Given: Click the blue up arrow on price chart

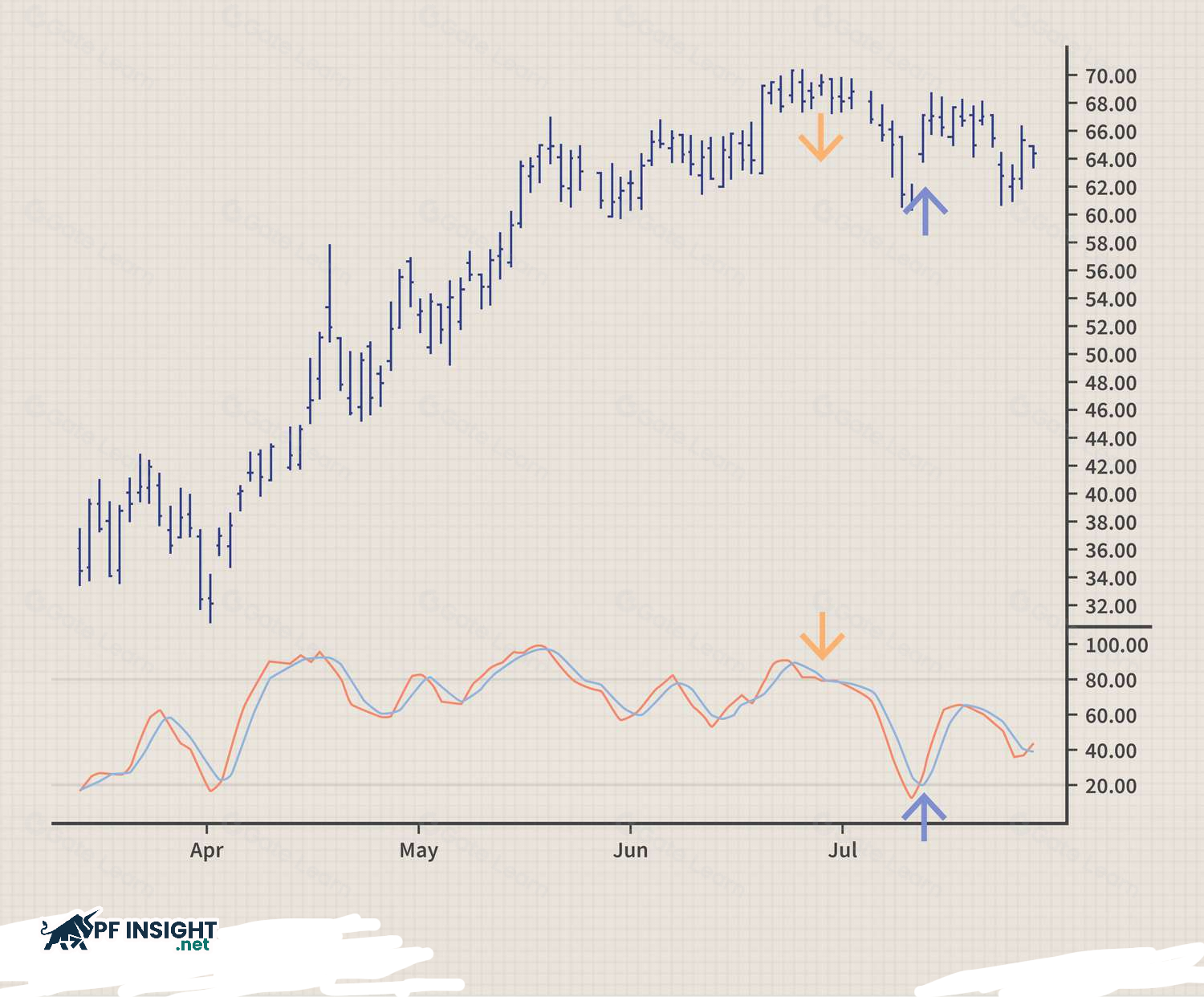Looking at the screenshot, I should [925, 210].
